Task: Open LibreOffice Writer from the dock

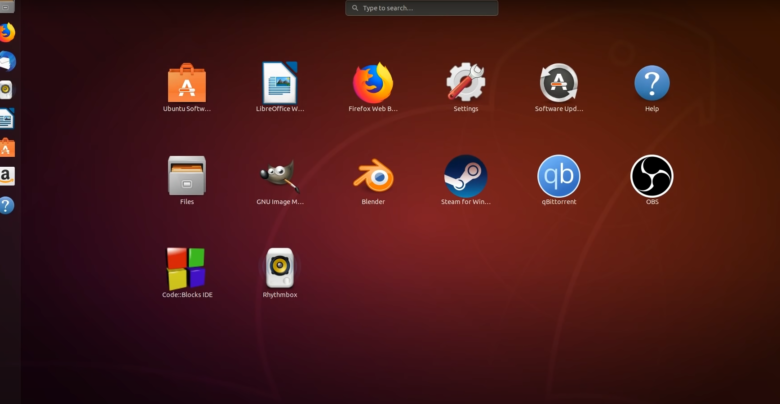Action: [x=6, y=119]
